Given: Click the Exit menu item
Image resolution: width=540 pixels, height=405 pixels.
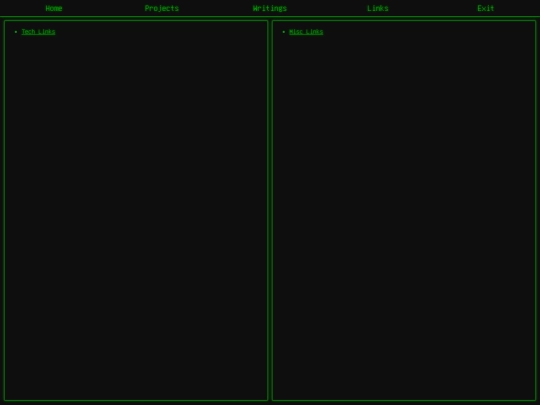Looking at the screenshot, I should [486, 8].
